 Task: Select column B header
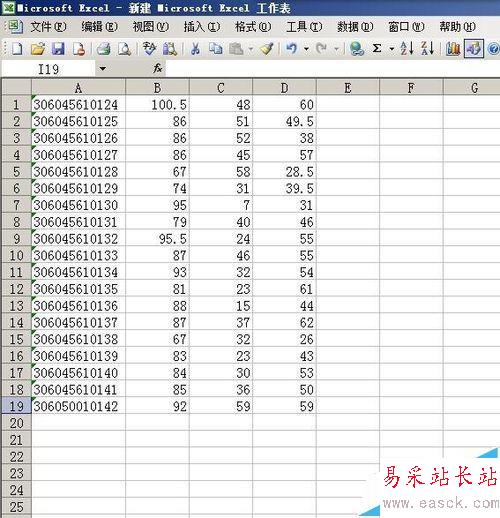coord(157,88)
